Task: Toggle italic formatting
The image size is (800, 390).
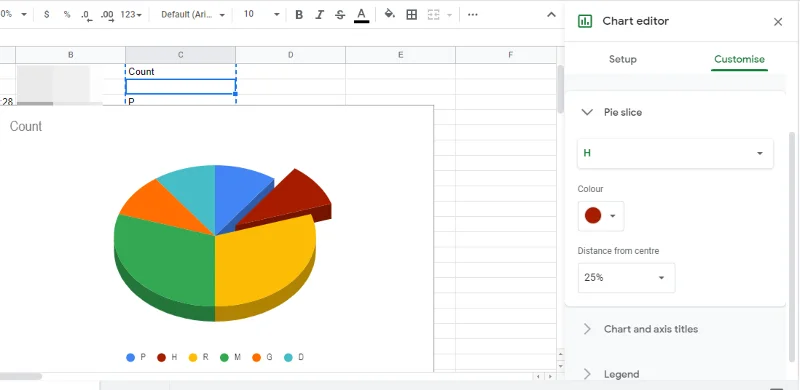Action: point(319,15)
